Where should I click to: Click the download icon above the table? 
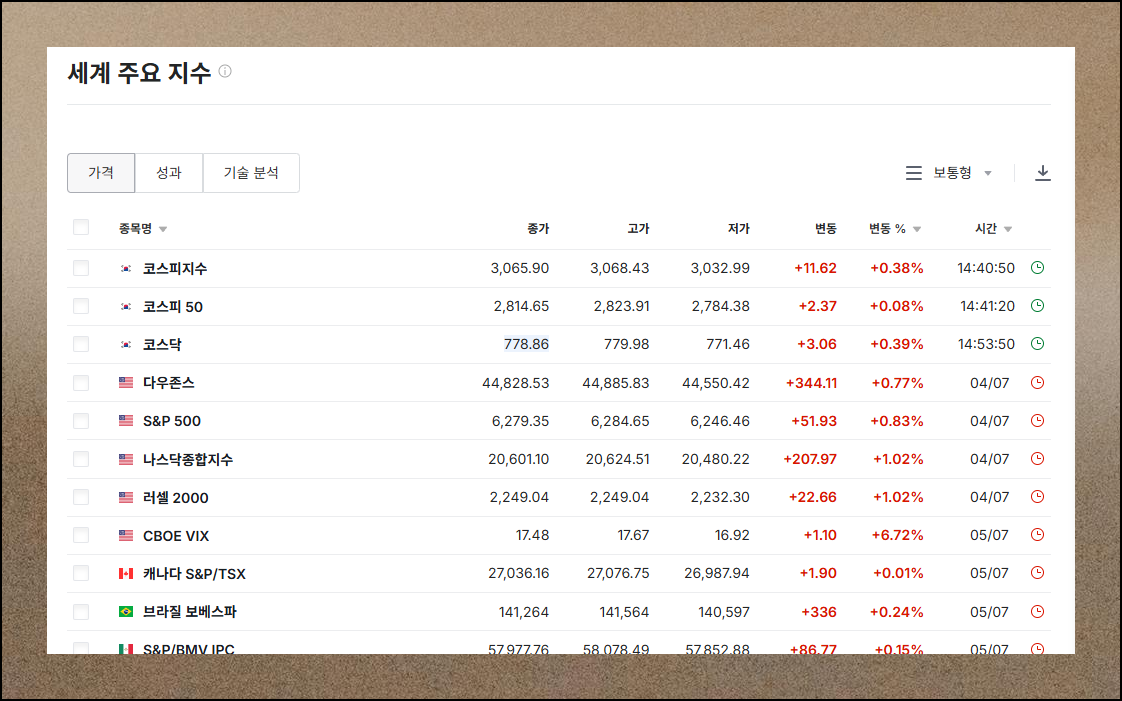(x=1043, y=172)
